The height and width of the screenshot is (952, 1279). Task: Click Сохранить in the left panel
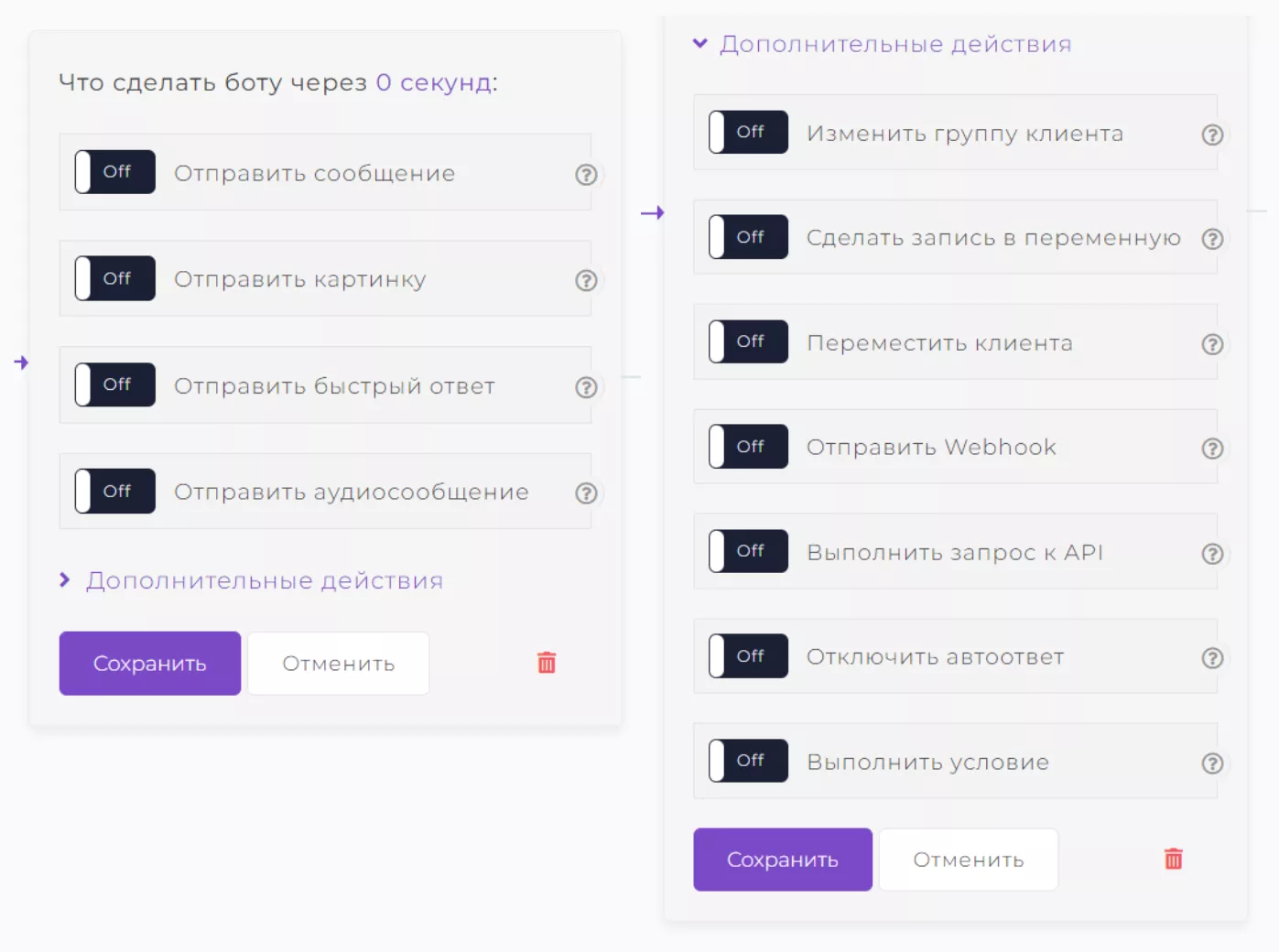click(150, 664)
